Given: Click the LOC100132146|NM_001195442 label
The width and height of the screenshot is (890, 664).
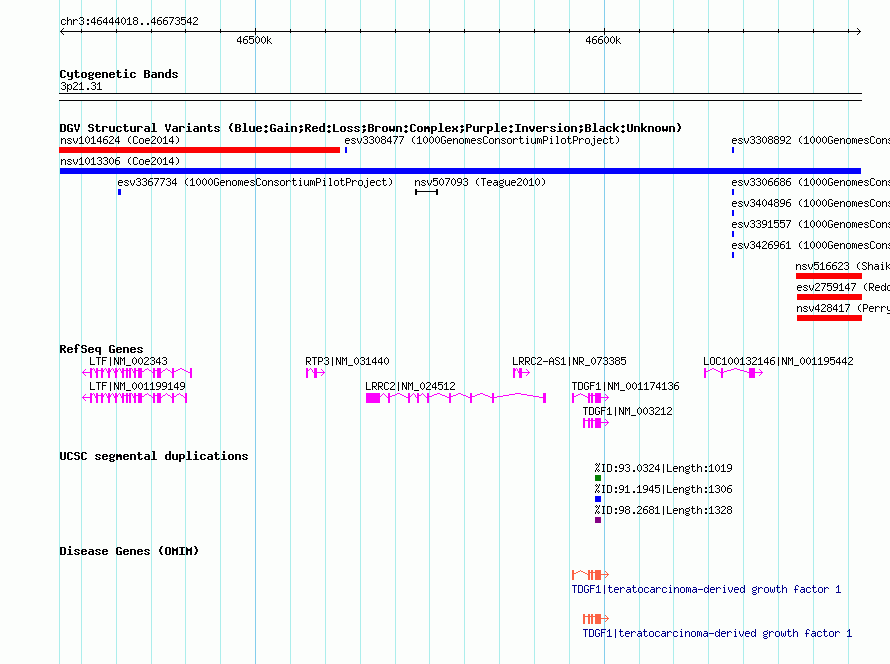Looking at the screenshot, I should click(778, 361).
